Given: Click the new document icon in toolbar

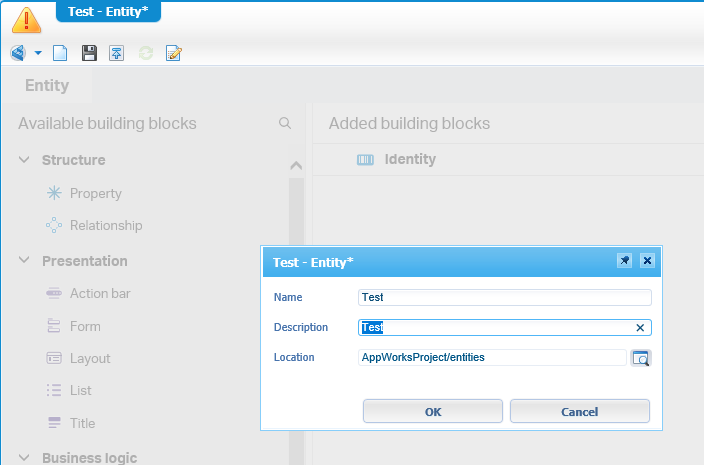Looking at the screenshot, I should (60, 53).
